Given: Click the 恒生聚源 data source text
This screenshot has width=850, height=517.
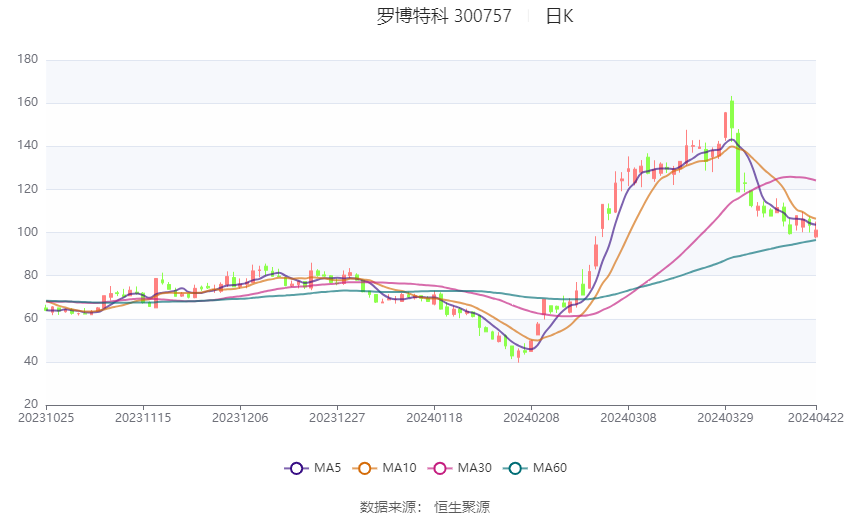Looking at the screenshot, I should [462, 507].
